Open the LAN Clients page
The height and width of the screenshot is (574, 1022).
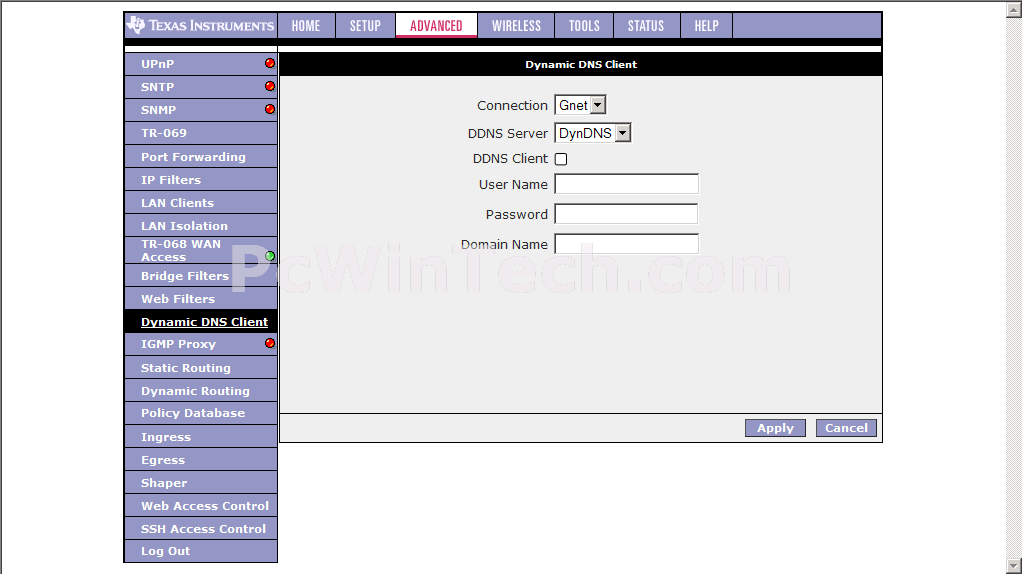point(201,203)
